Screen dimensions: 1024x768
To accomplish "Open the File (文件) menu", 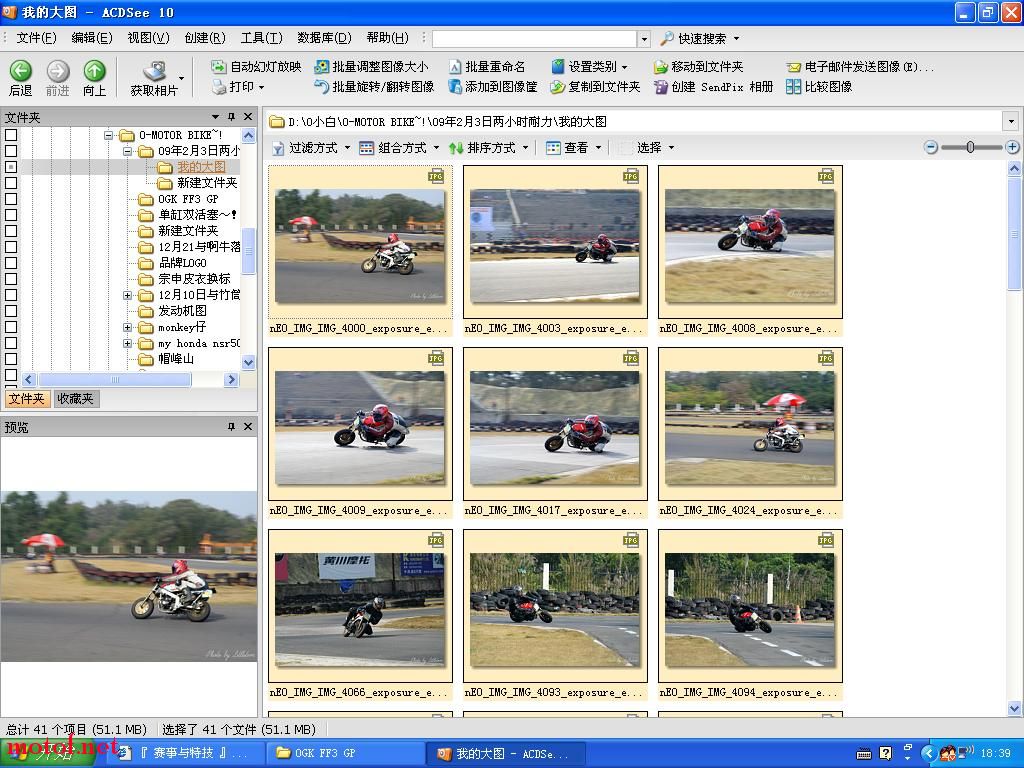I will (36, 38).
